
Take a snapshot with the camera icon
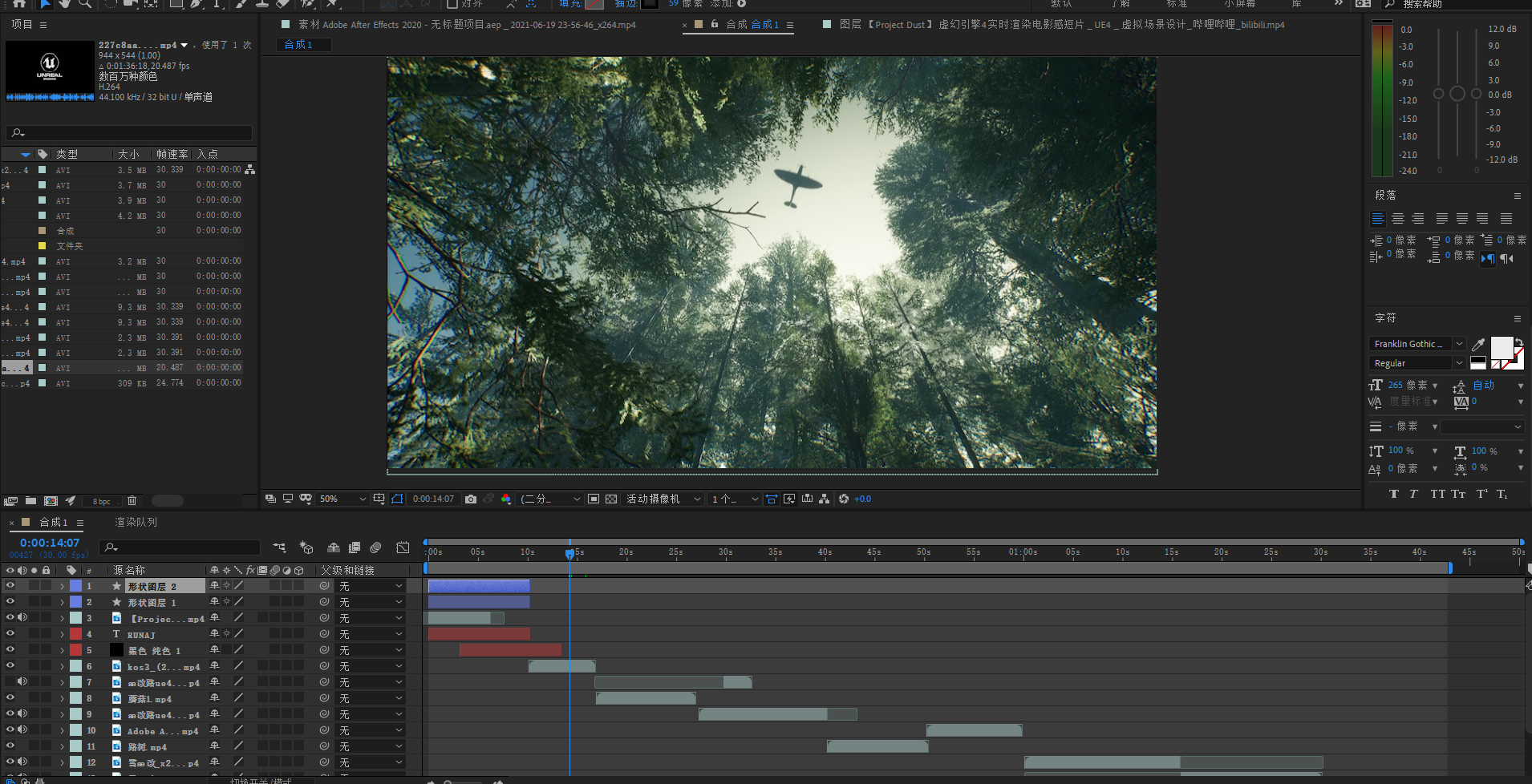pos(471,499)
